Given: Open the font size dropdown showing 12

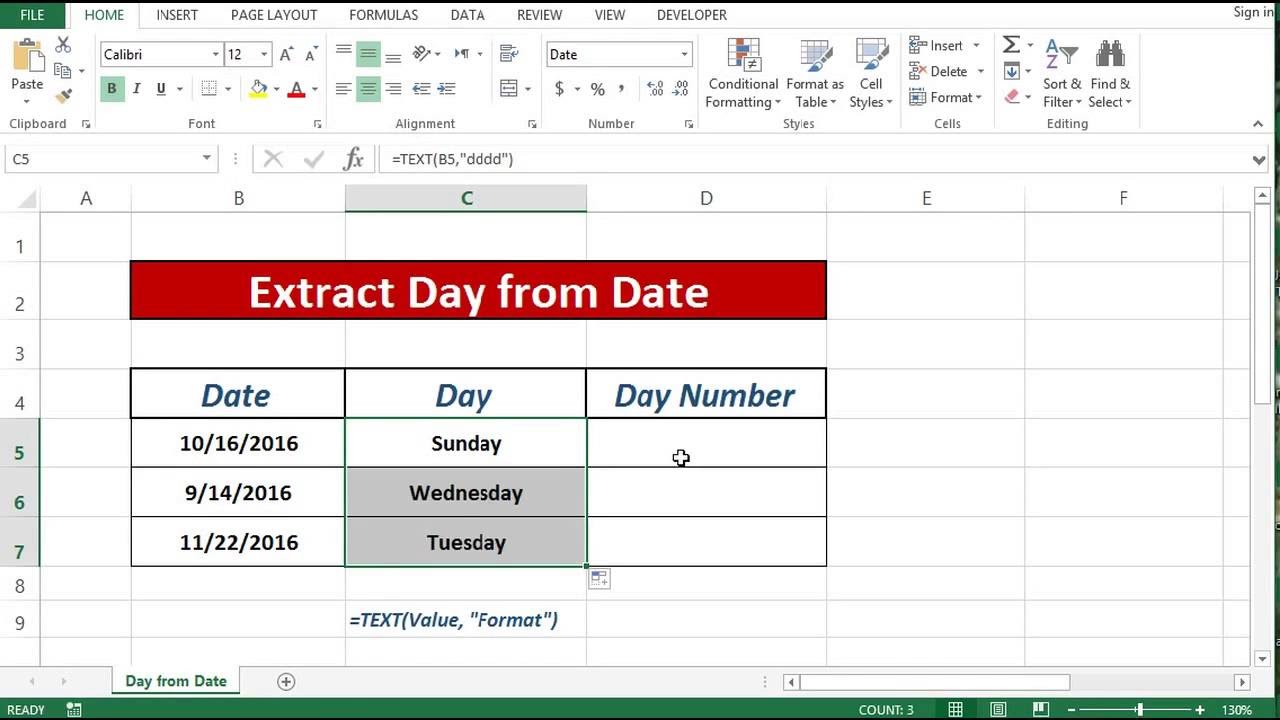Looking at the screenshot, I should (x=264, y=55).
